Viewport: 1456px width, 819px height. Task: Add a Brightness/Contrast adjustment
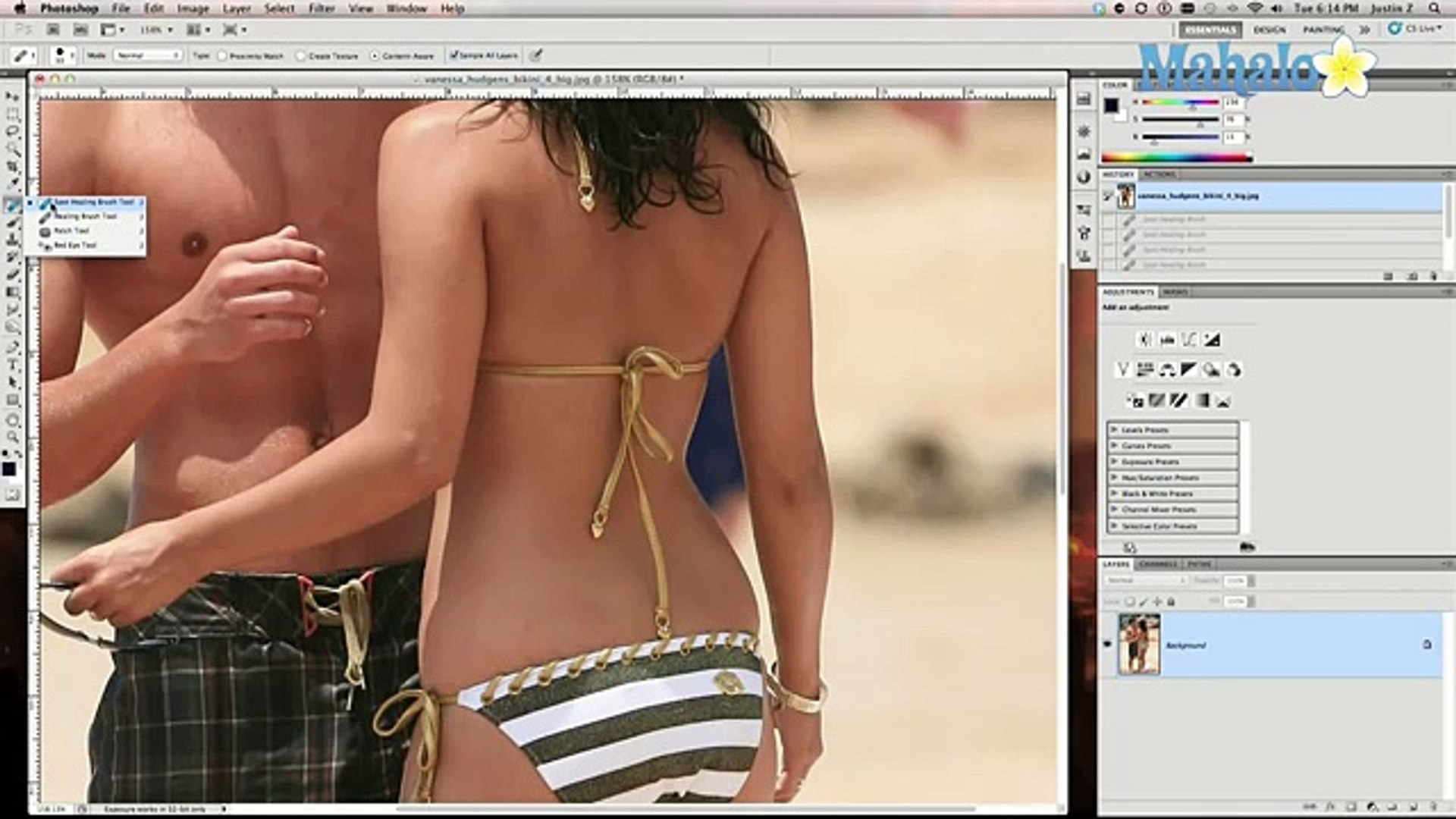coord(1145,340)
